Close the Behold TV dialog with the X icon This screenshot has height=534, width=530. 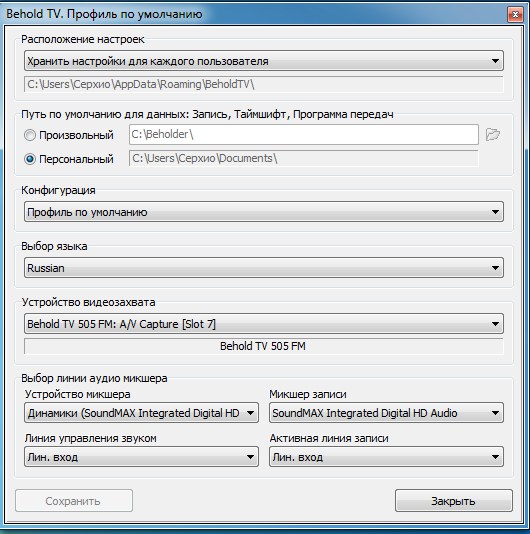pos(515,15)
